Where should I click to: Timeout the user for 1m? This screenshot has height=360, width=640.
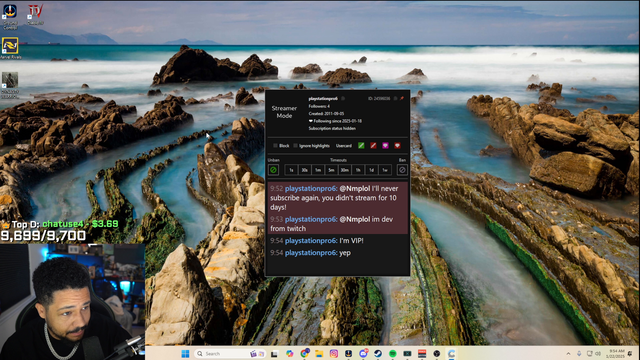tap(318, 170)
